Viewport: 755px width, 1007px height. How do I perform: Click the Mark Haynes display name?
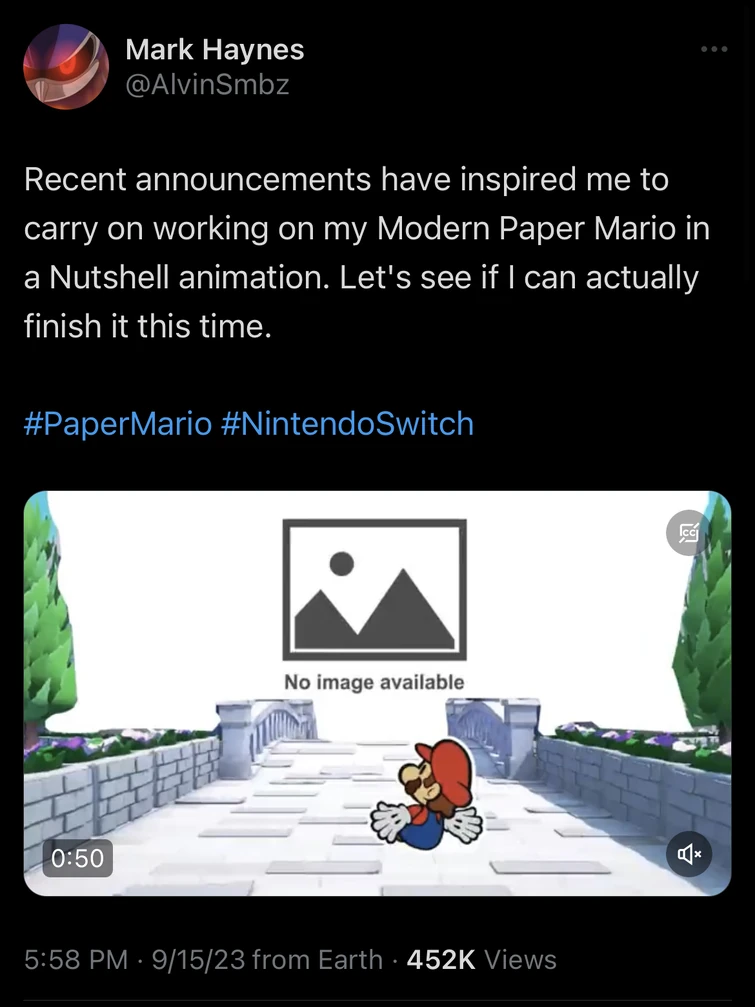[x=215, y=49]
